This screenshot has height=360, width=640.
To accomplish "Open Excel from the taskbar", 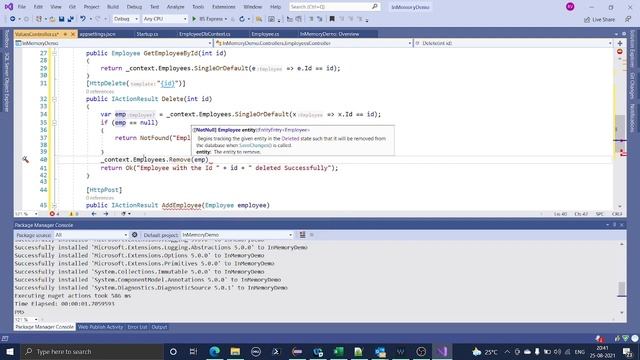I will (x=338, y=351).
